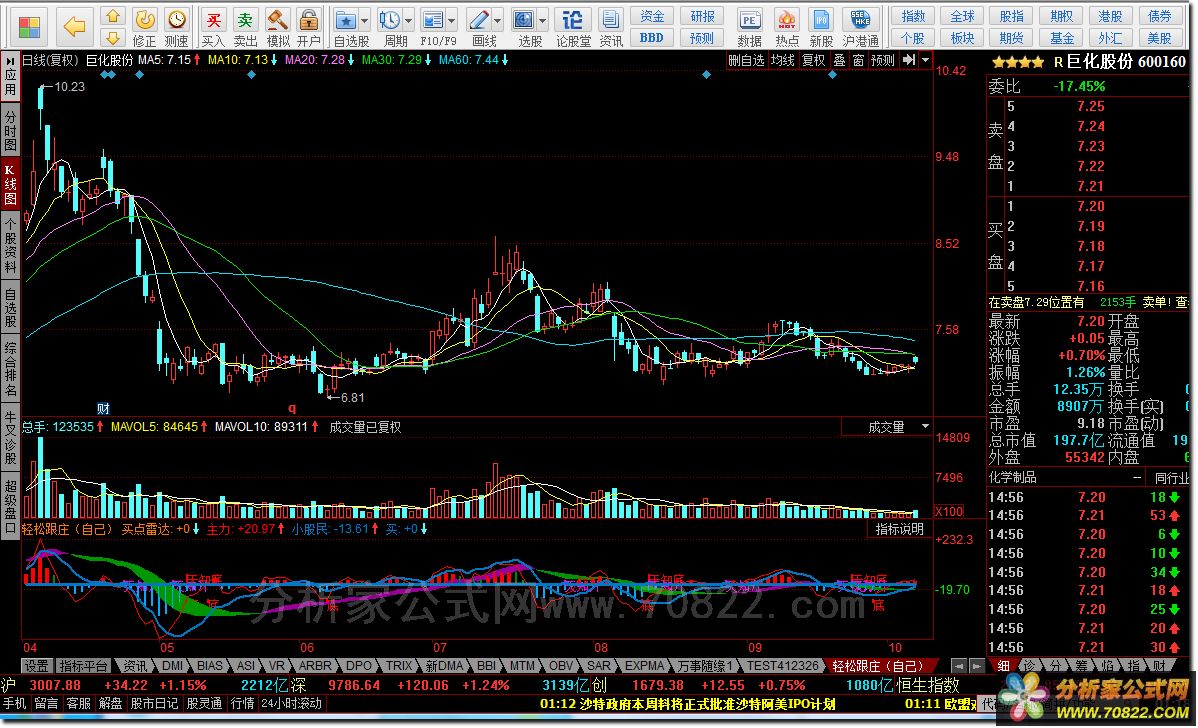The width and height of the screenshot is (1198, 728).
Task: Toggle the 窗 window option
Action: pos(858,60)
